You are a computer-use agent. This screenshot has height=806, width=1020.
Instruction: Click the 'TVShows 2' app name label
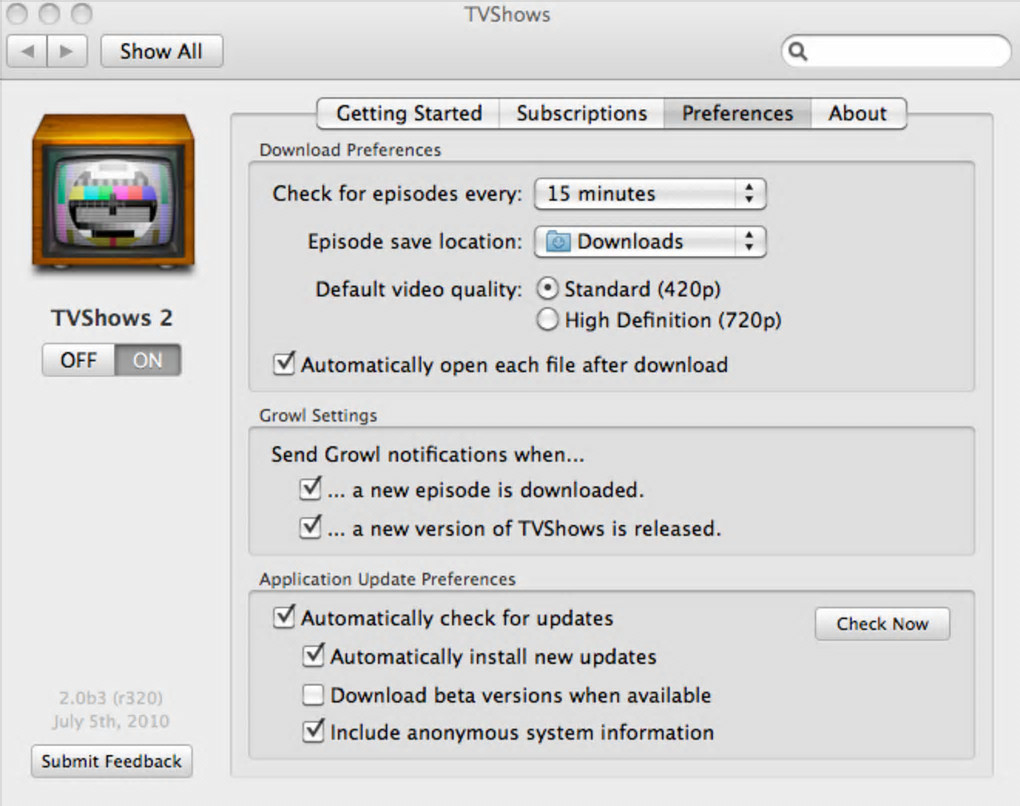click(x=112, y=317)
